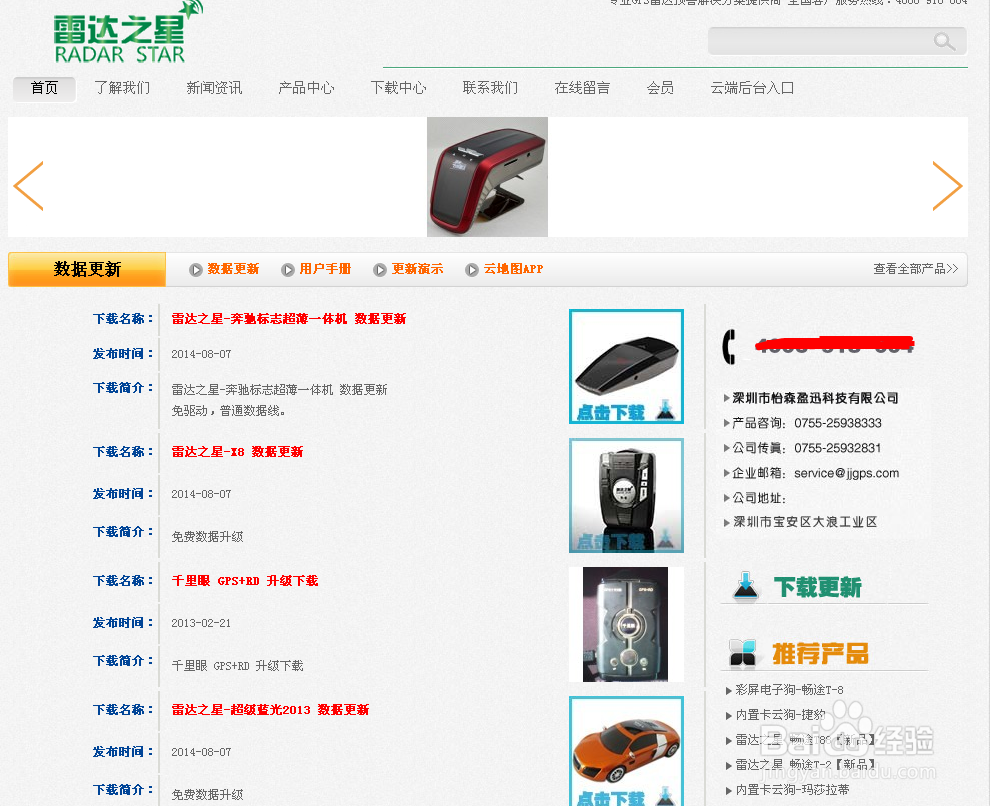Open the 会员 menu item

tap(660, 88)
